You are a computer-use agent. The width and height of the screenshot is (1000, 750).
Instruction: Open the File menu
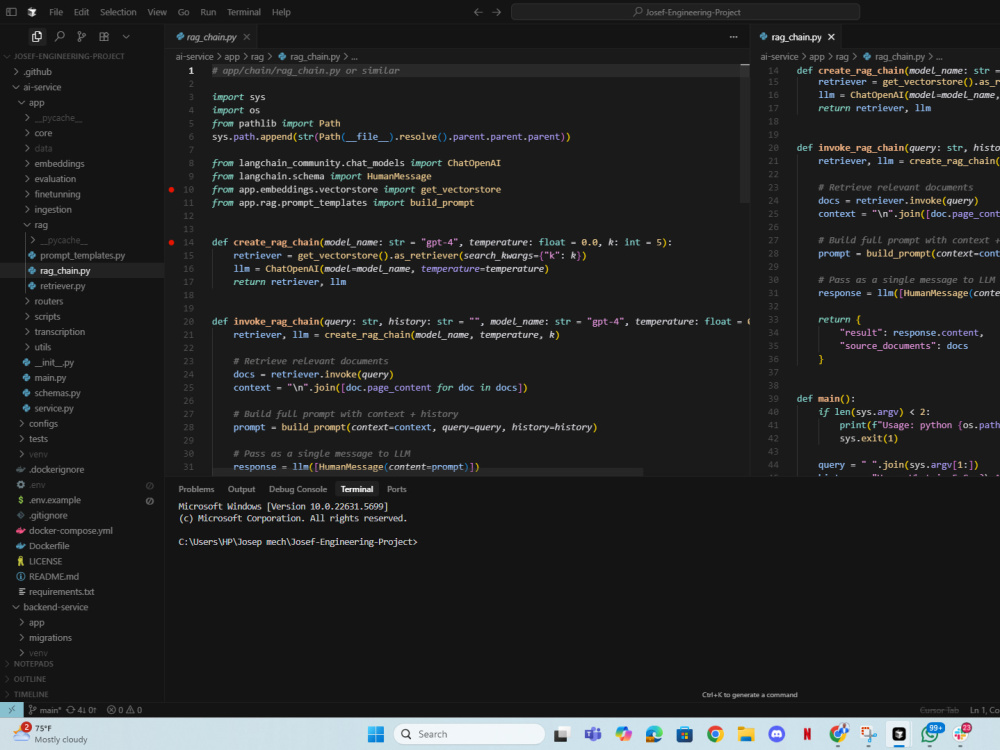pos(56,12)
